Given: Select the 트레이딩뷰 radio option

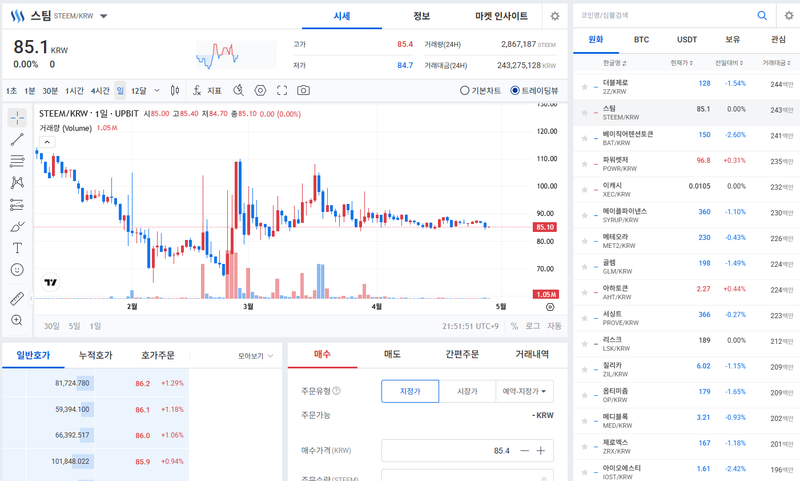Looking at the screenshot, I should click(x=536, y=90).
